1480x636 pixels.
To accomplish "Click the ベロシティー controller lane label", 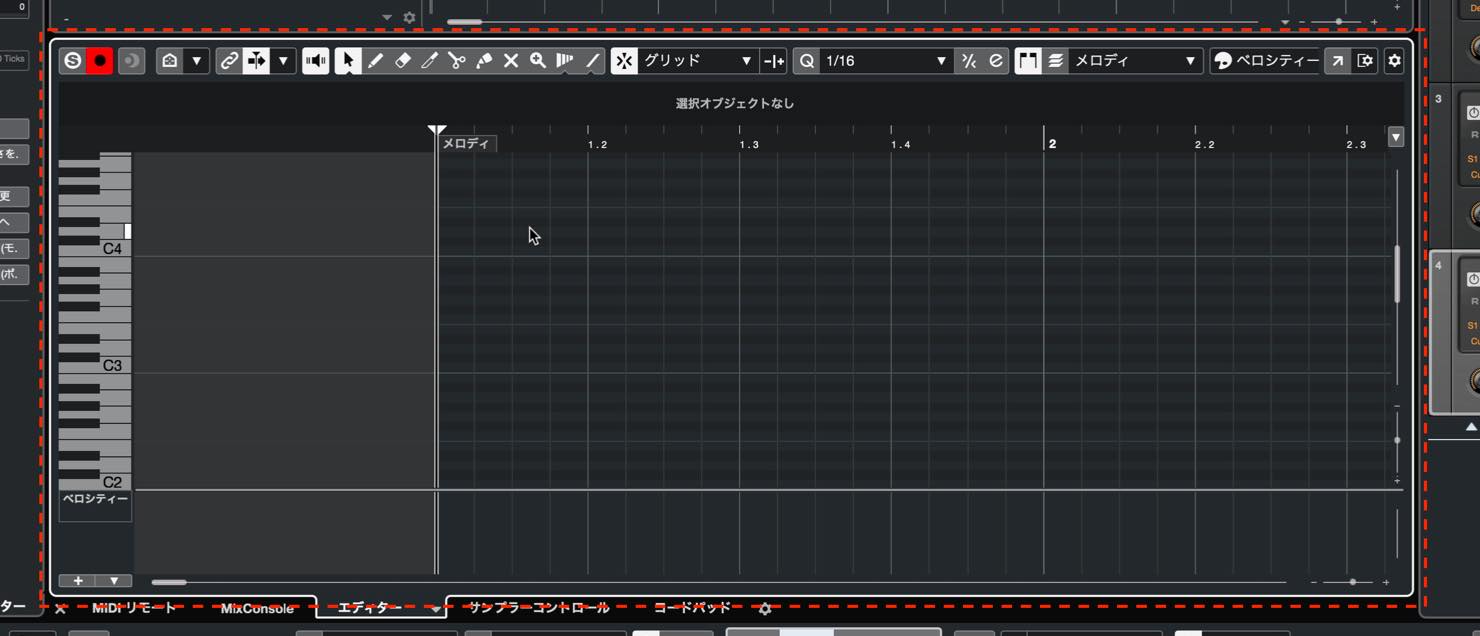I will 95,499.
